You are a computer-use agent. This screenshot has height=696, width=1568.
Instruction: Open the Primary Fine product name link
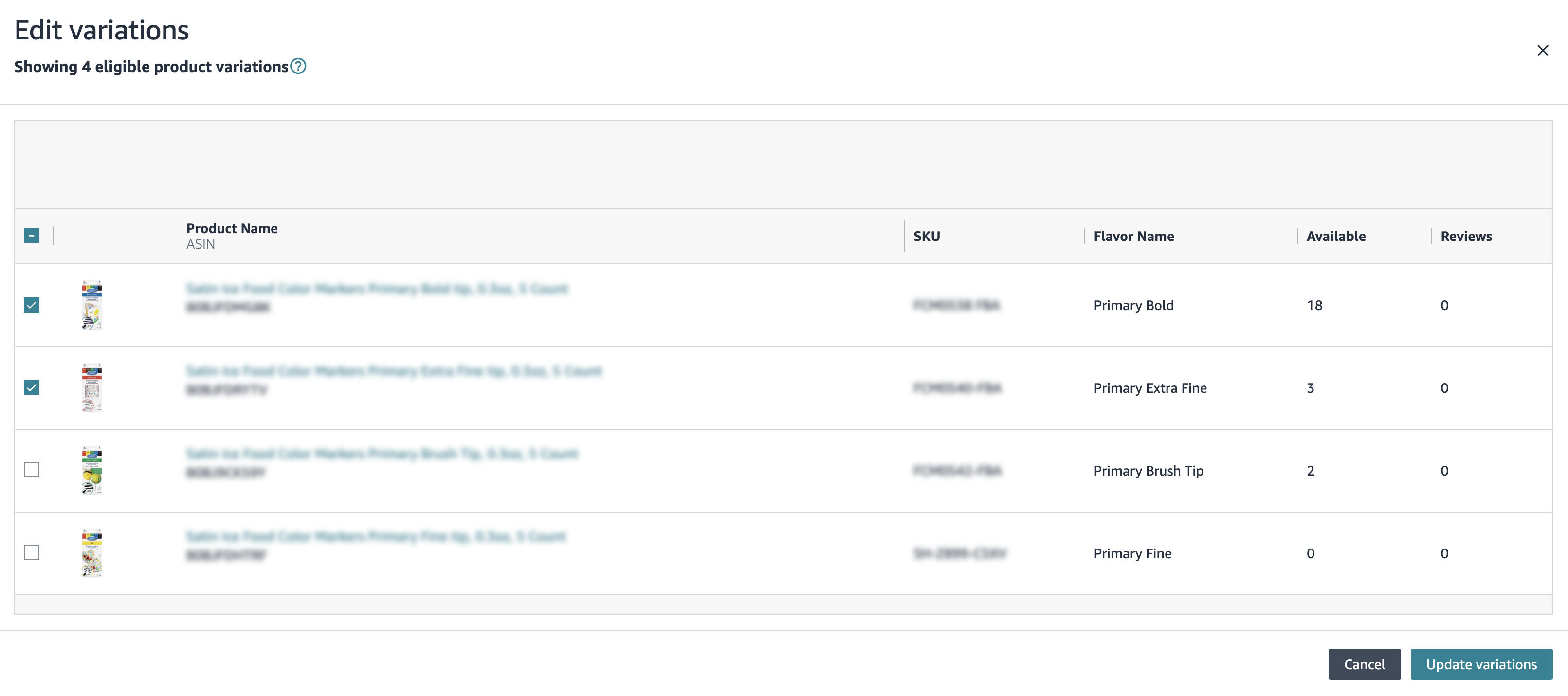pos(376,536)
